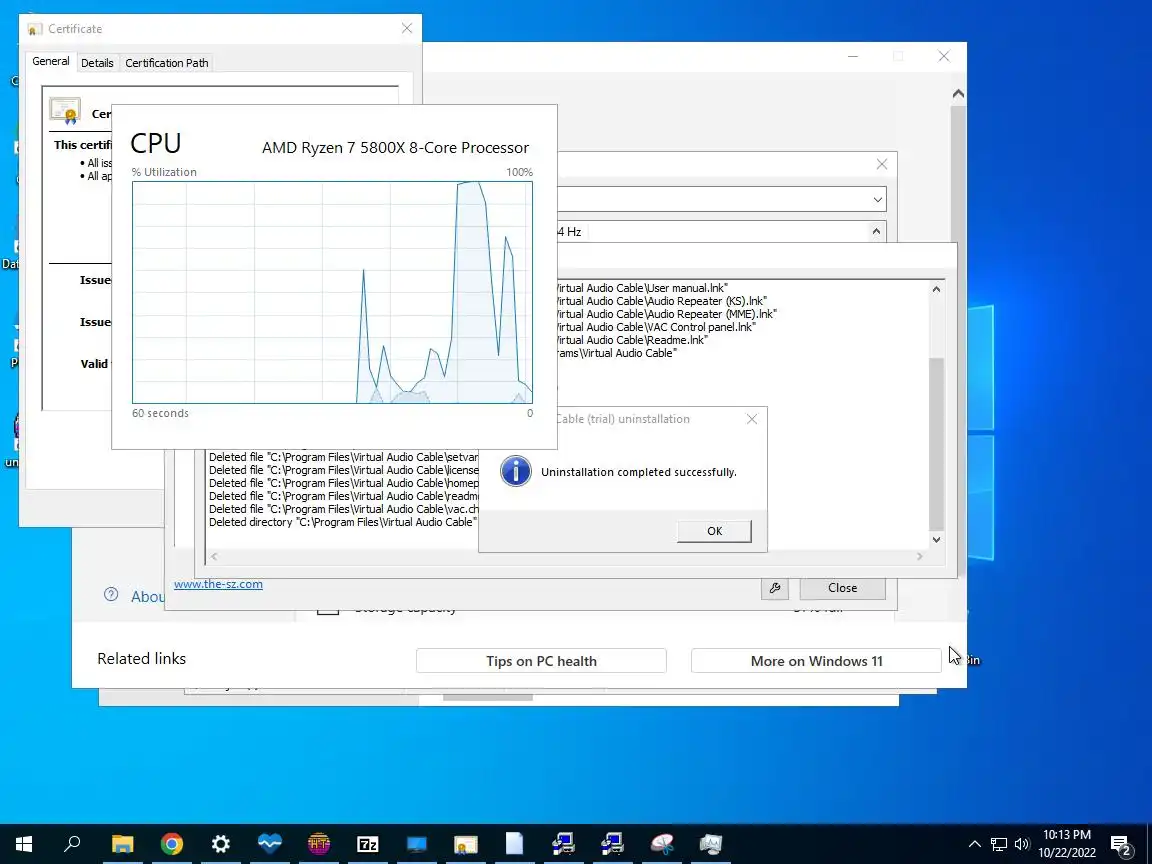Viewport: 1152px width, 864px height.
Task: Expand the top combo box dropdown arrow
Action: [877, 200]
